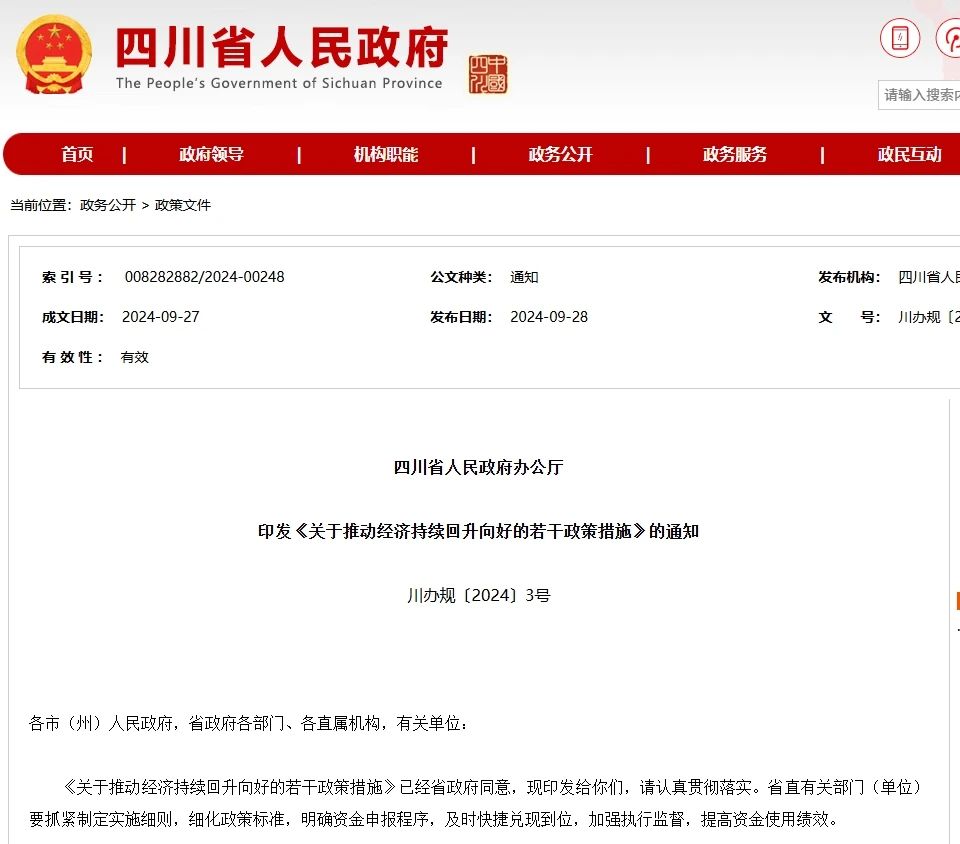Click the 成文日期 value 2024-09-27

click(160, 317)
